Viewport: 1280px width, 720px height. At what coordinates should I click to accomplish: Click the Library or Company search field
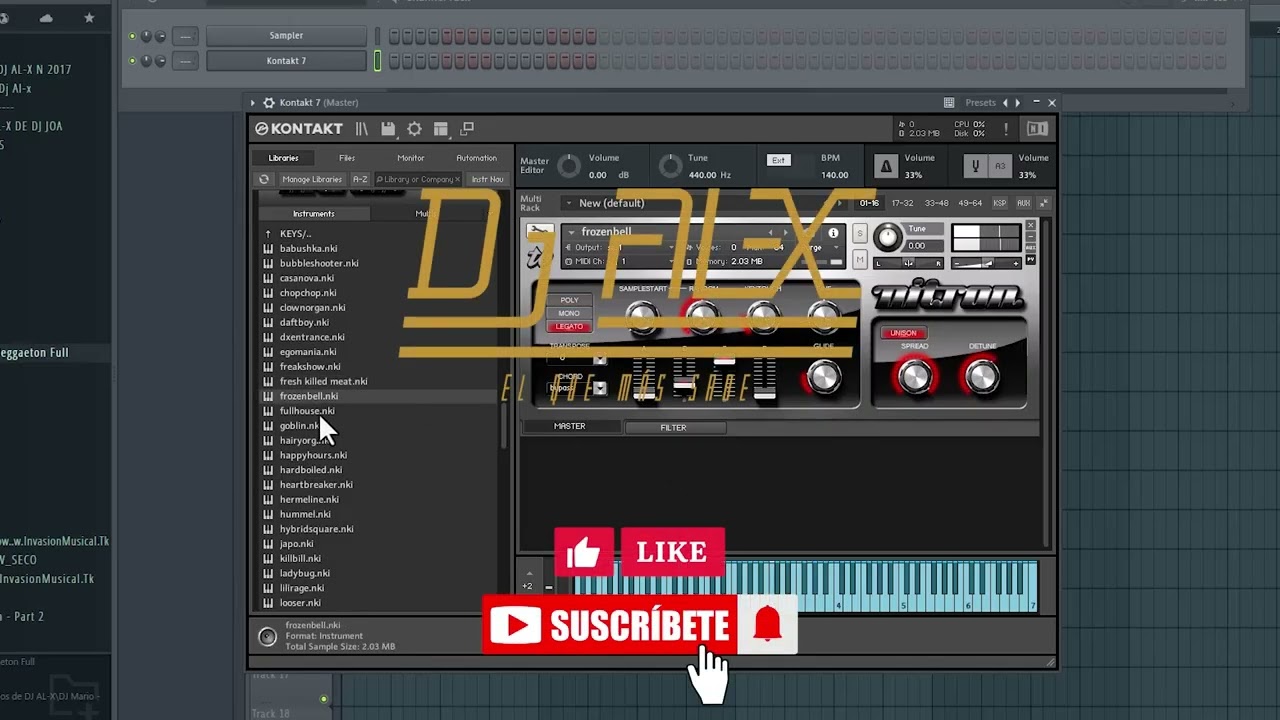pyautogui.click(x=418, y=179)
